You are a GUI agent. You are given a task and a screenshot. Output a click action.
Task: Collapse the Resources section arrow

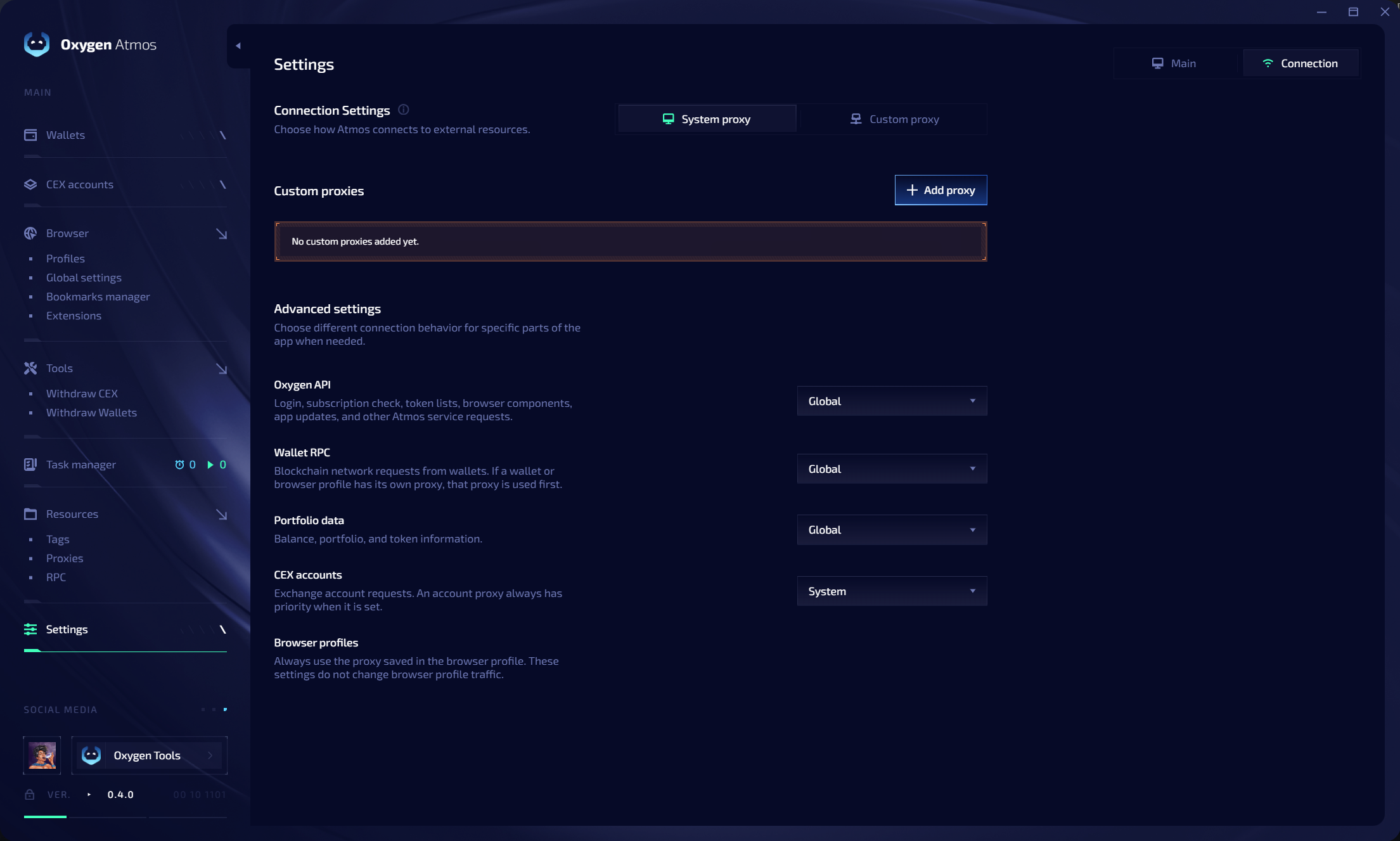pyautogui.click(x=221, y=515)
